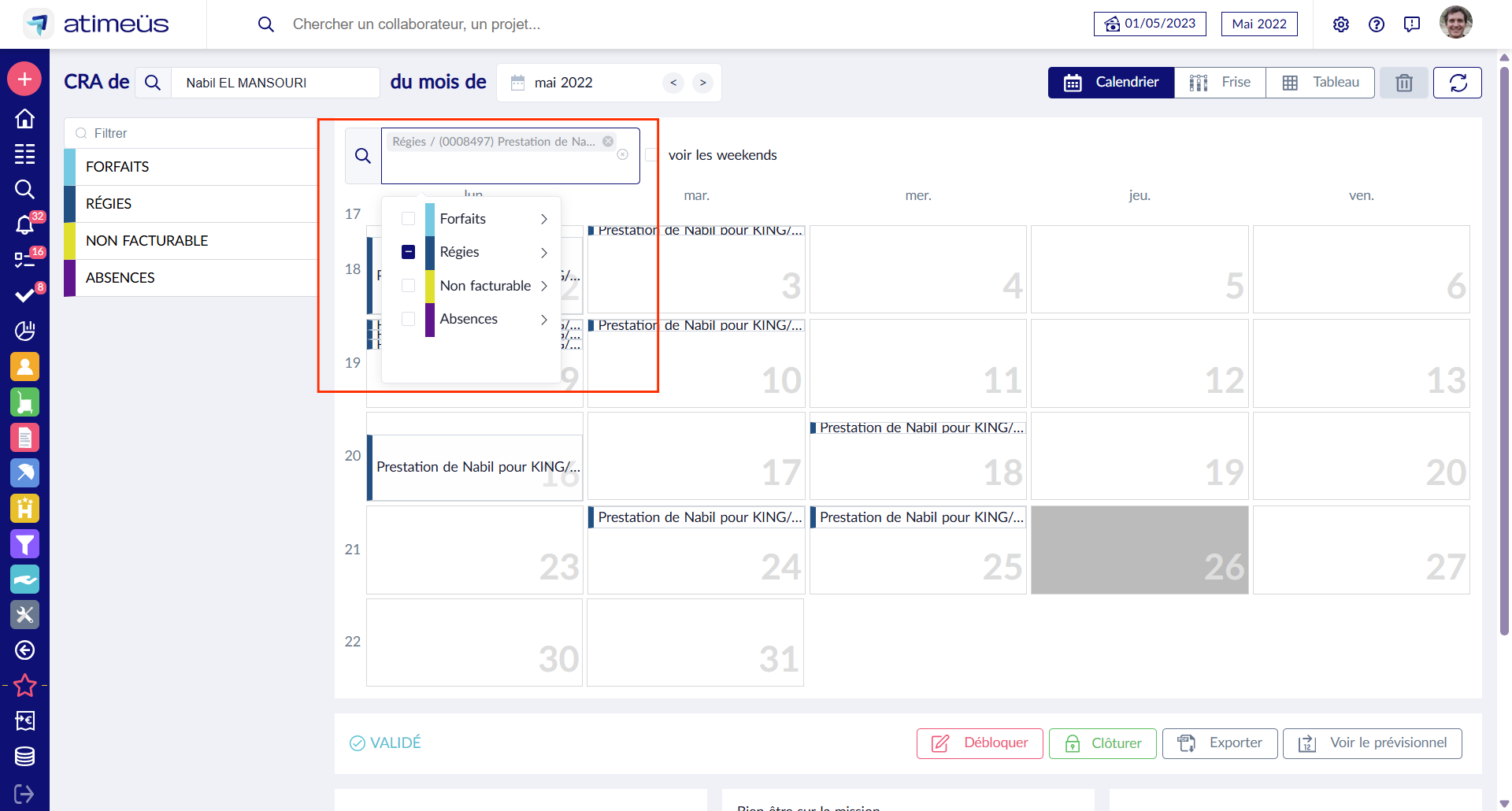This screenshot has width=1512, height=811.
Task: Click the trash delete icon
Action: (x=1403, y=83)
